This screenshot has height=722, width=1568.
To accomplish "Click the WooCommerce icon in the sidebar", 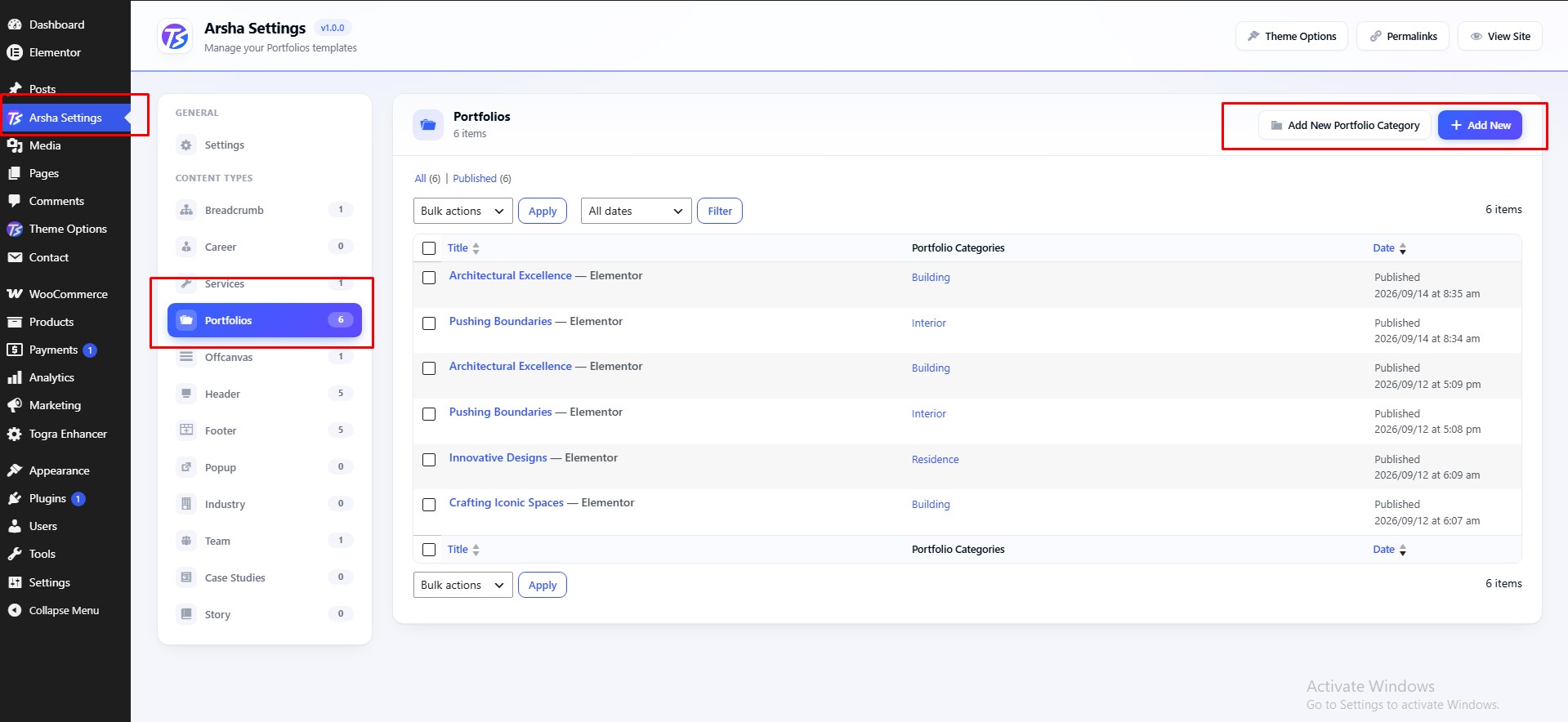I will coord(15,294).
